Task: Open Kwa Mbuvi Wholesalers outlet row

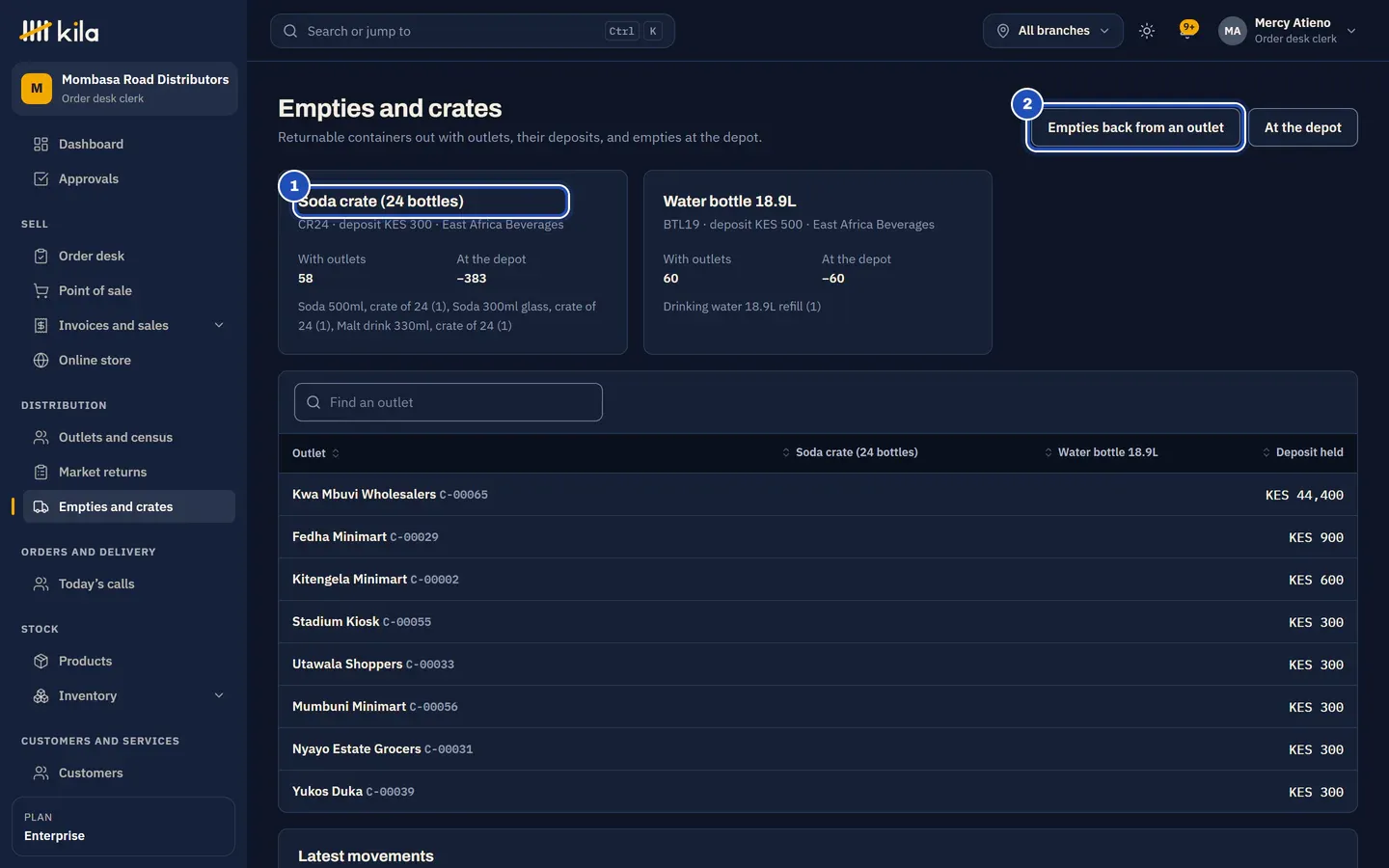Action: 818,495
